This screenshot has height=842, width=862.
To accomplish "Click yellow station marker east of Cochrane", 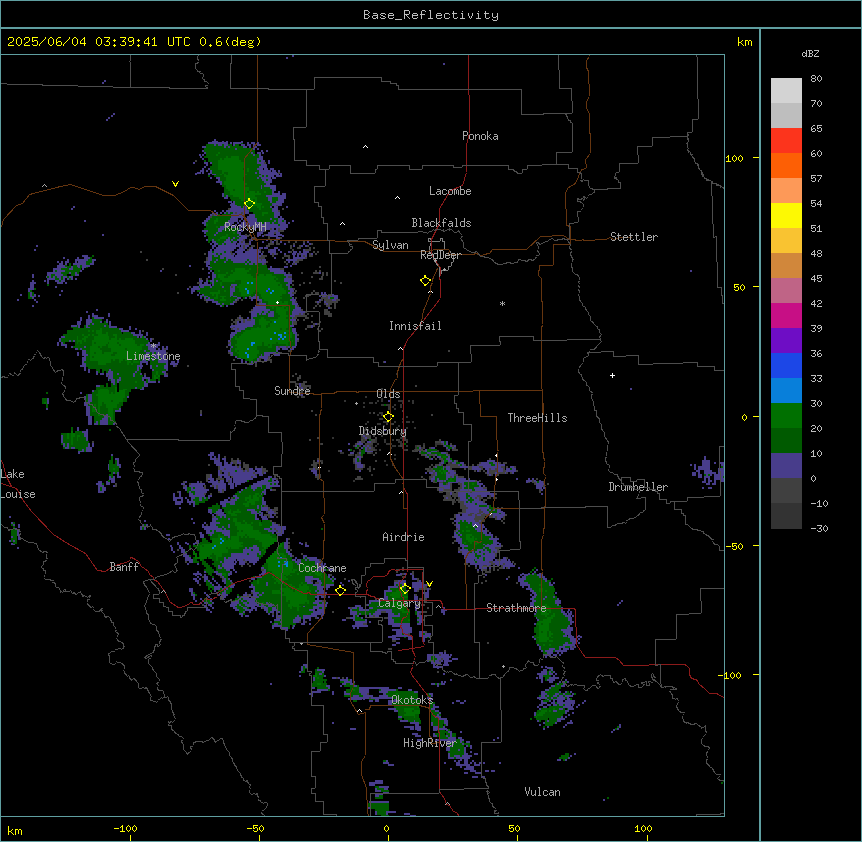I will click(340, 590).
